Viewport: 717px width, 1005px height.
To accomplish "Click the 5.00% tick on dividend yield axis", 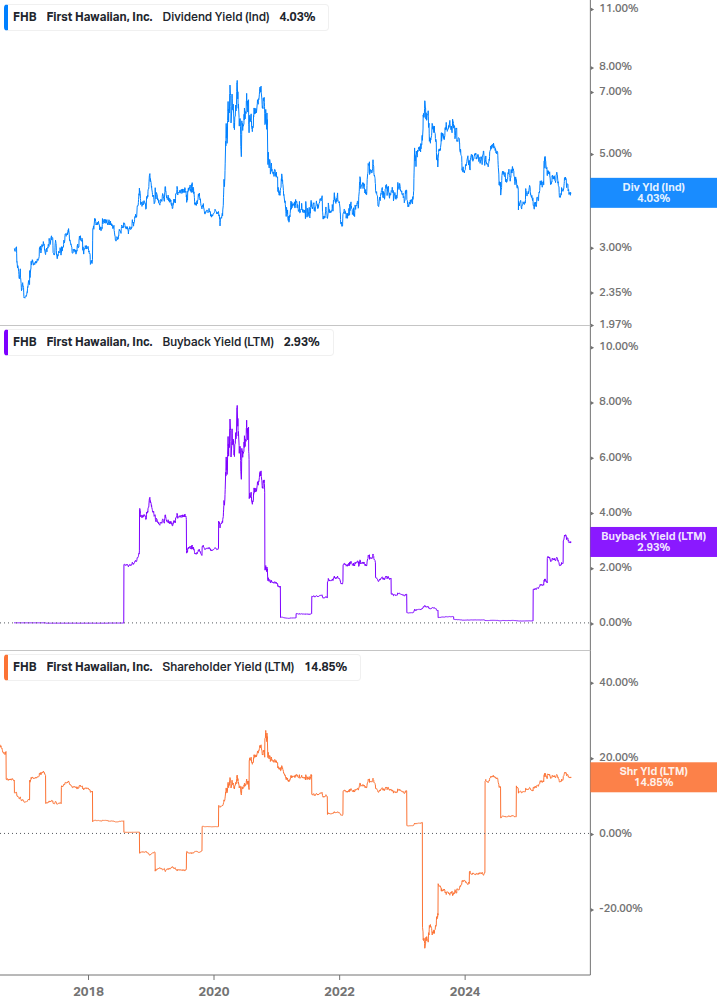I will pos(615,154).
